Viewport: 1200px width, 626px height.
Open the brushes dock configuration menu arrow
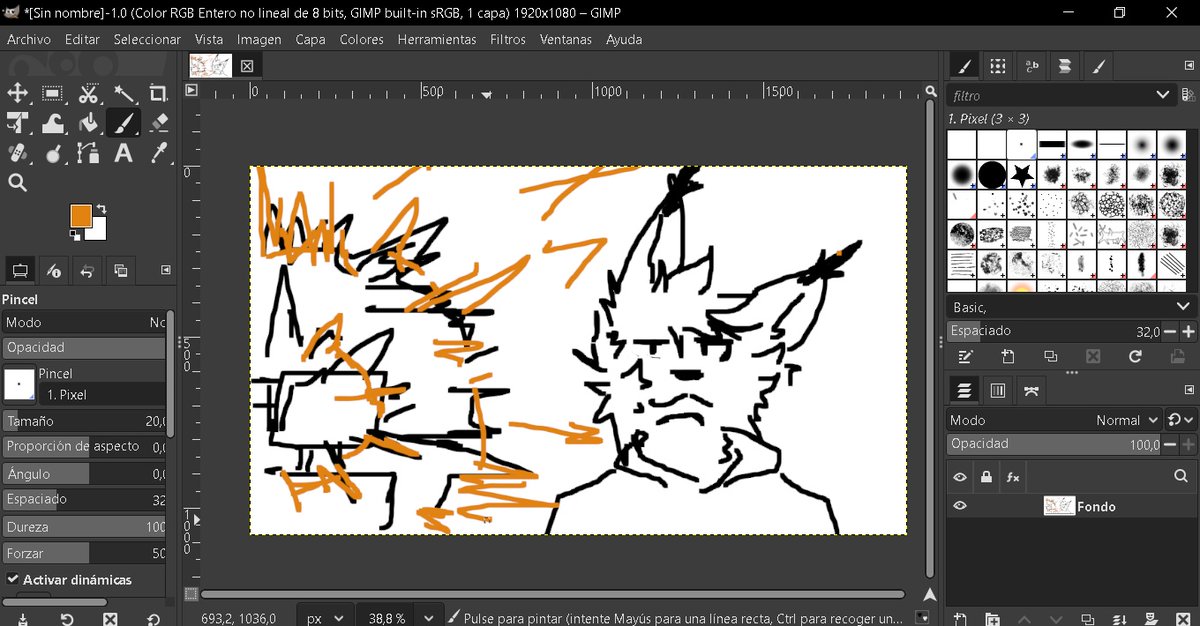pyautogui.click(x=1189, y=66)
